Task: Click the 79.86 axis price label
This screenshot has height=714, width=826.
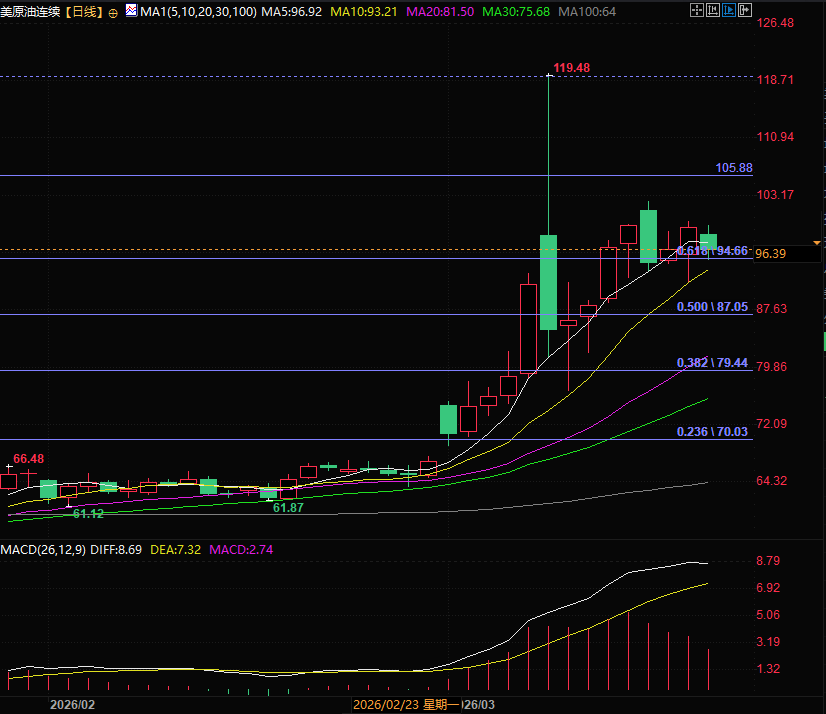Action: point(772,366)
